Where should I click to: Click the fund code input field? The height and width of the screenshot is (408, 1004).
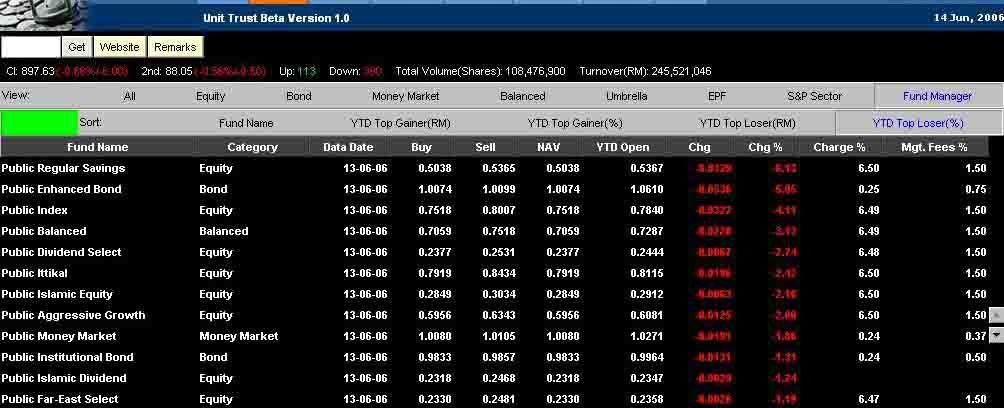(x=31, y=47)
